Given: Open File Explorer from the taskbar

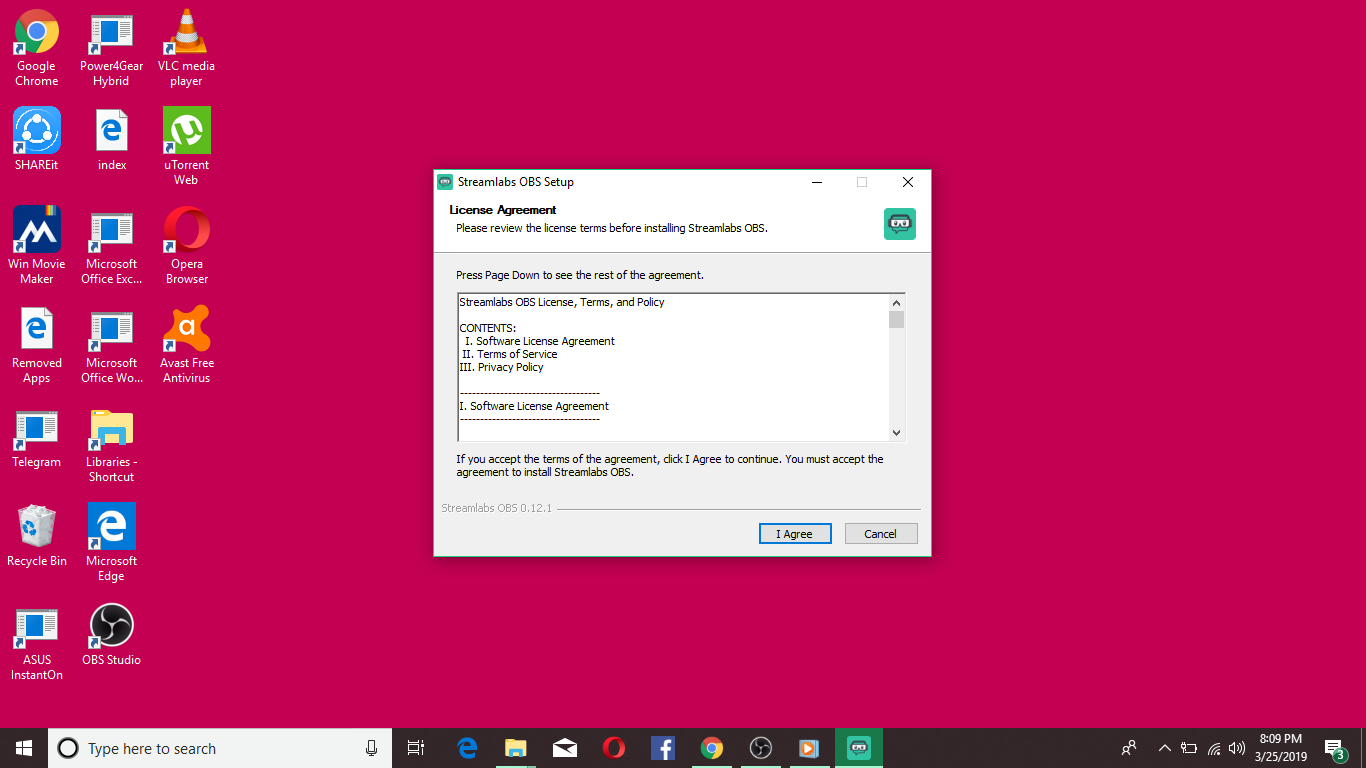Looking at the screenshot, I should [515, 748].
